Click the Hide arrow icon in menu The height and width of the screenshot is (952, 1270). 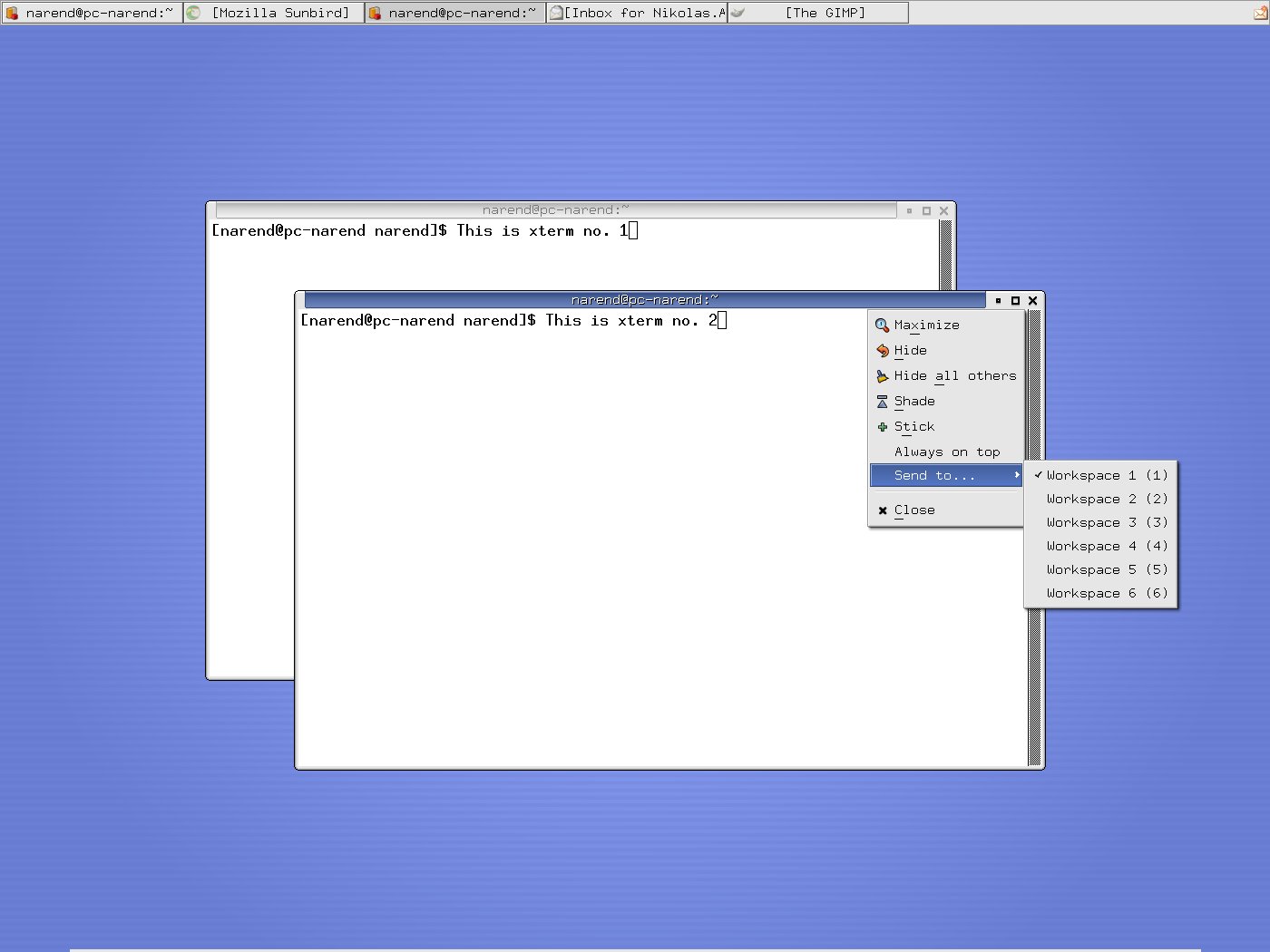click(x=882, y=351)
